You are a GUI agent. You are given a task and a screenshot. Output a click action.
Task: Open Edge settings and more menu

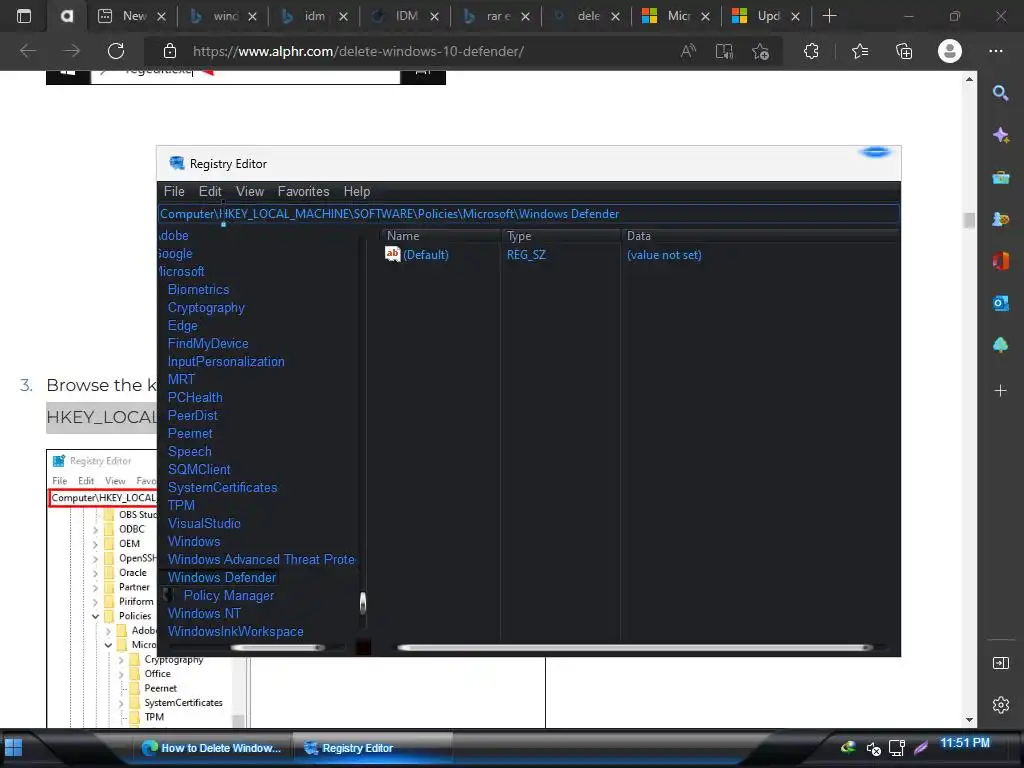996,51
